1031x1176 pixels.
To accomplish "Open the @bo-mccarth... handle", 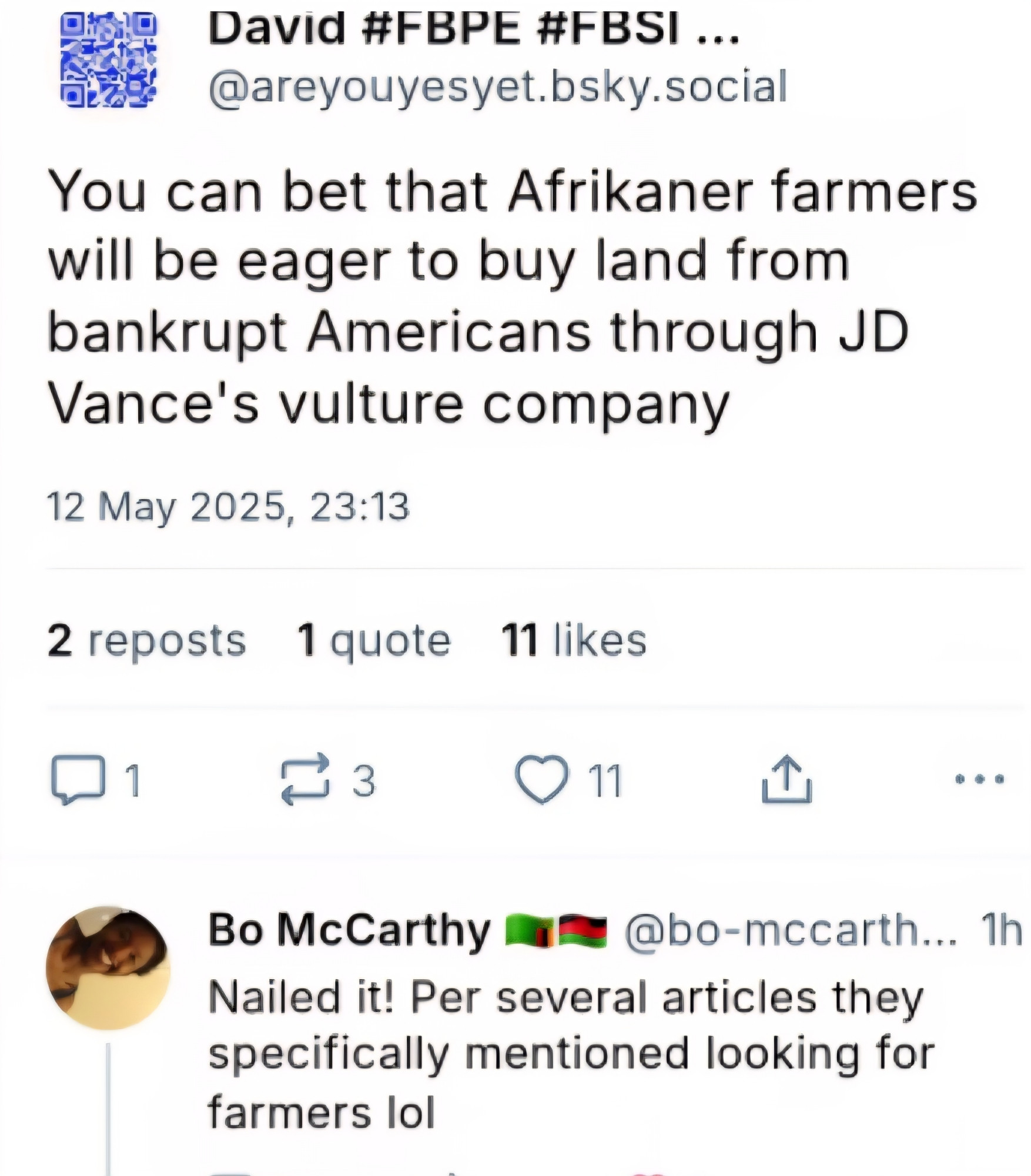I will click(791, 930).
